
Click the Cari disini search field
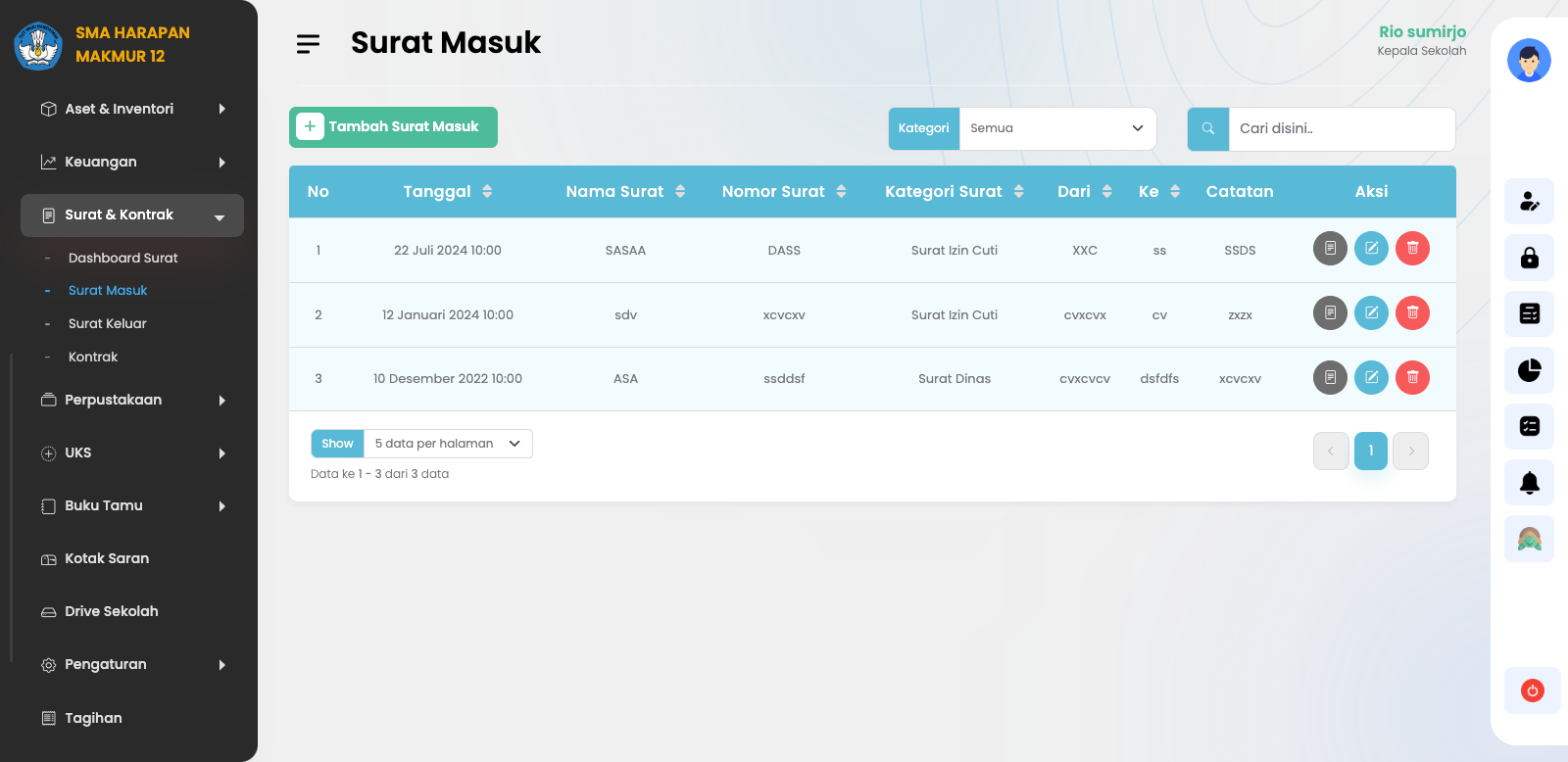pyautogui.click(x=1341, y=128)
